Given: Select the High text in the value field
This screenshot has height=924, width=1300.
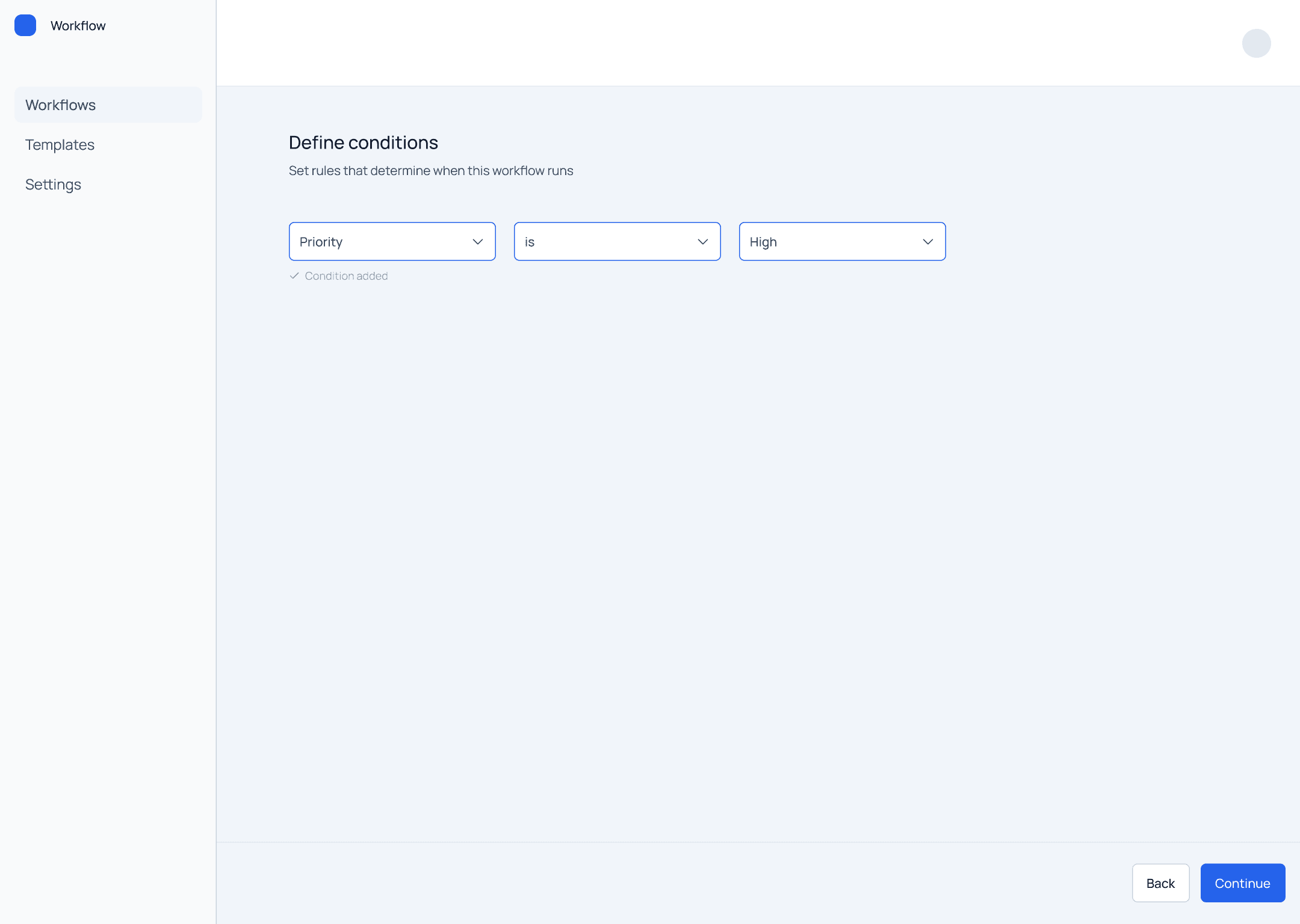Looking at the screenshot, I should tap(763, 242).
